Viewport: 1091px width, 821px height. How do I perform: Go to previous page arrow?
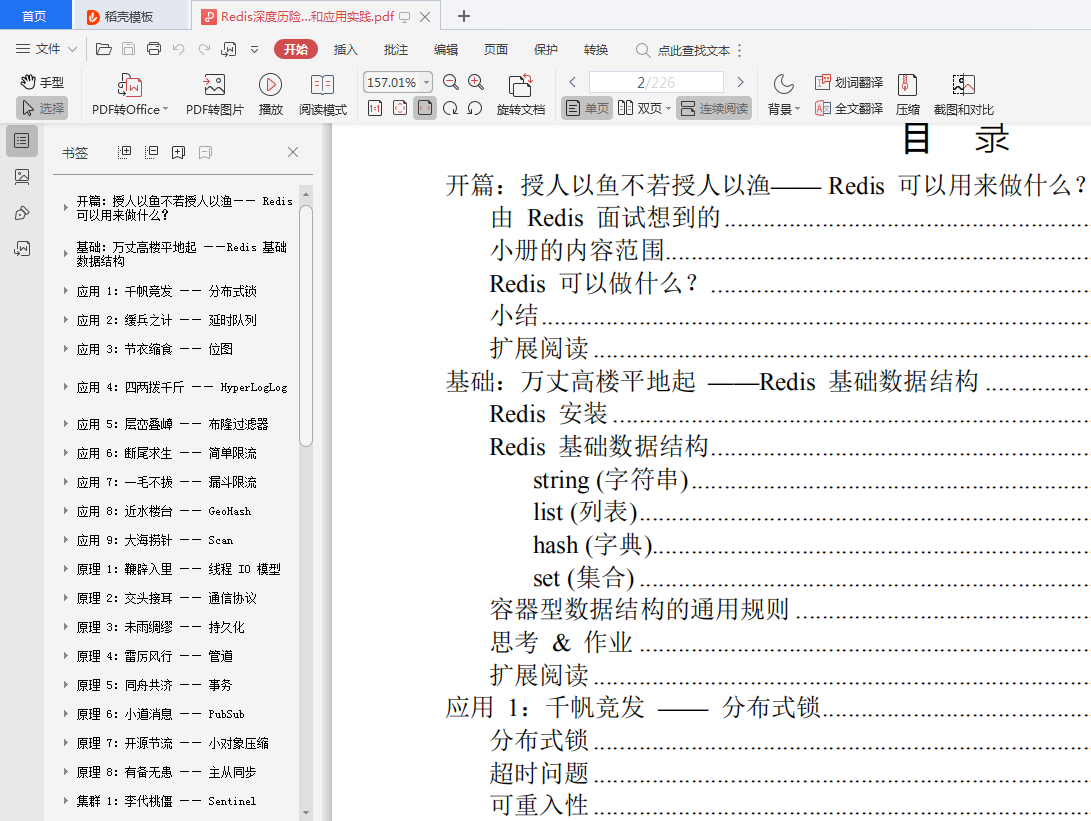573,82
